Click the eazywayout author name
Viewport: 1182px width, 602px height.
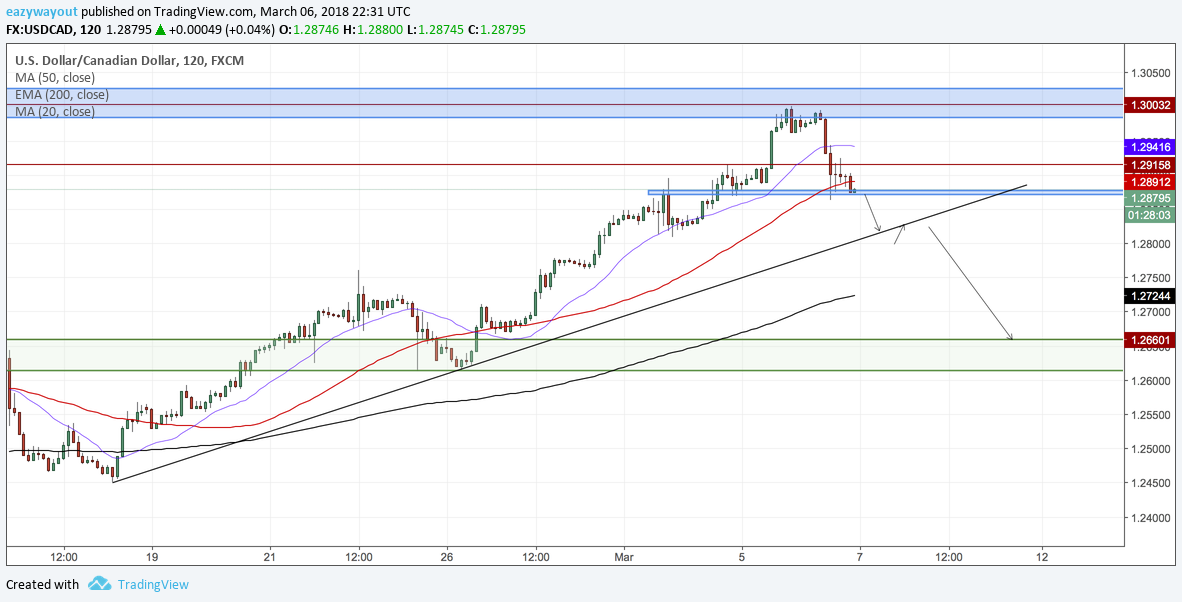41,12
